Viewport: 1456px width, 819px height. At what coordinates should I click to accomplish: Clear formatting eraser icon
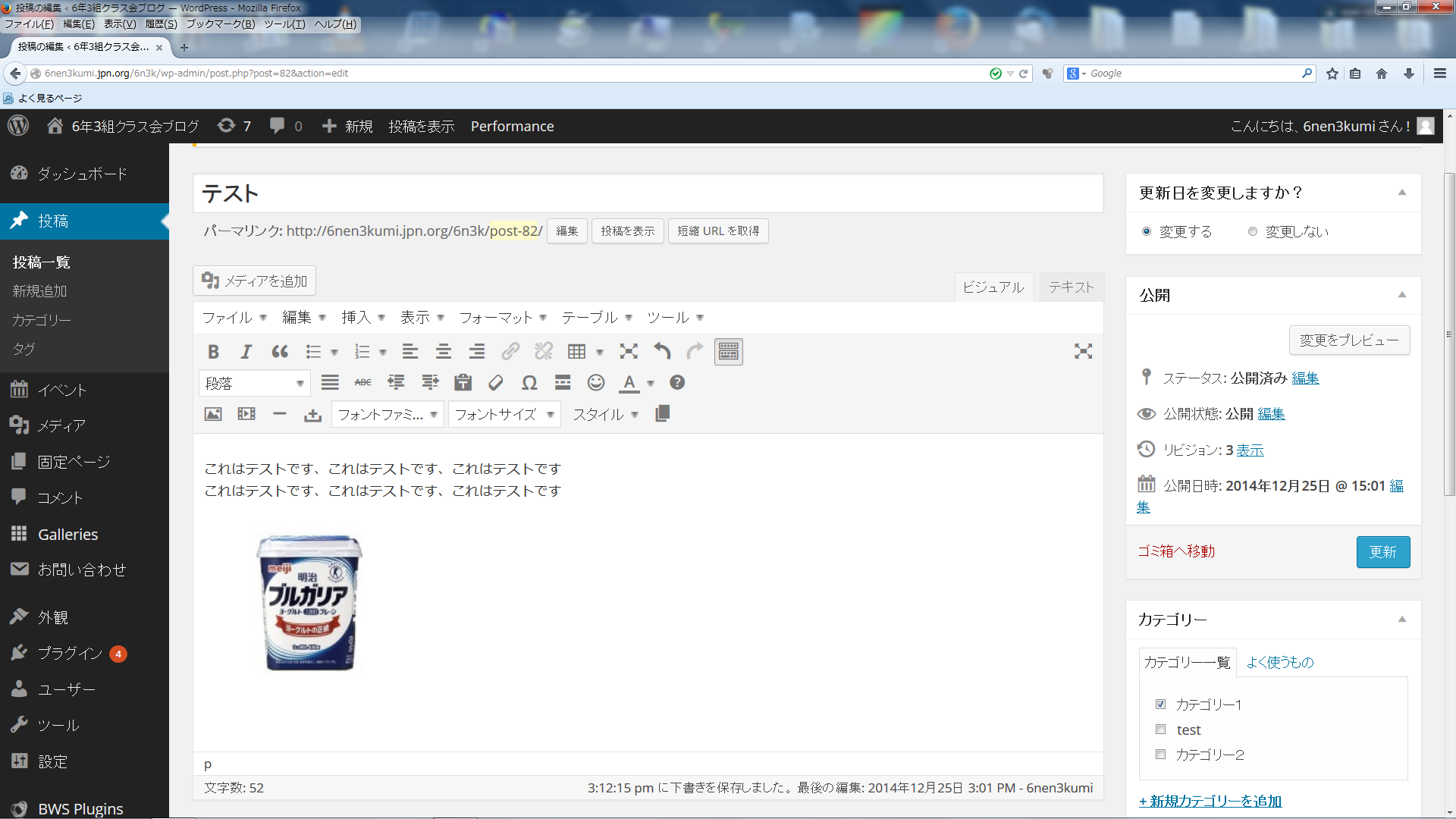[x=496, y=382]
